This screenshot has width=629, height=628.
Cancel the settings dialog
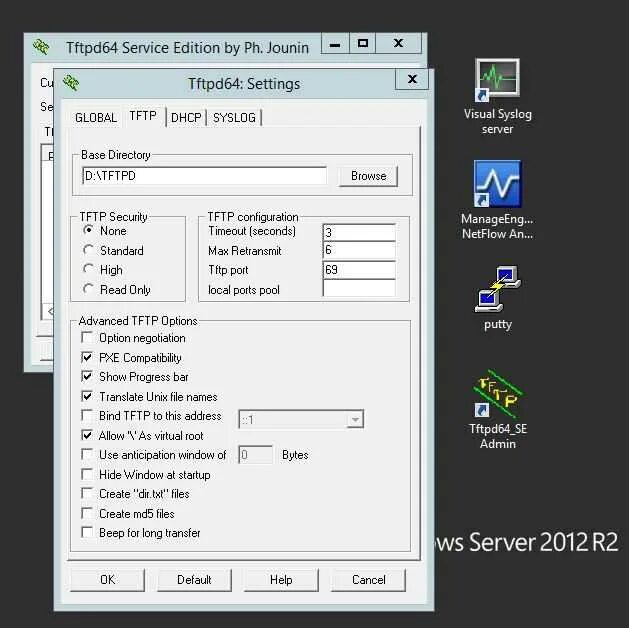click(368, 579)
